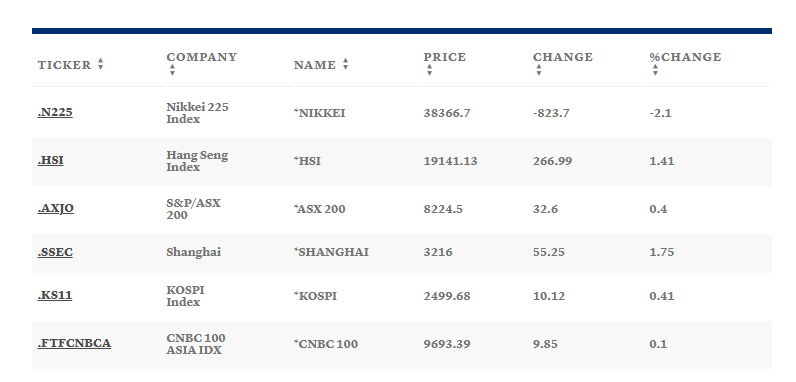
Task: Sort by NAME using arrow icon
Action: tap(346, 64)
